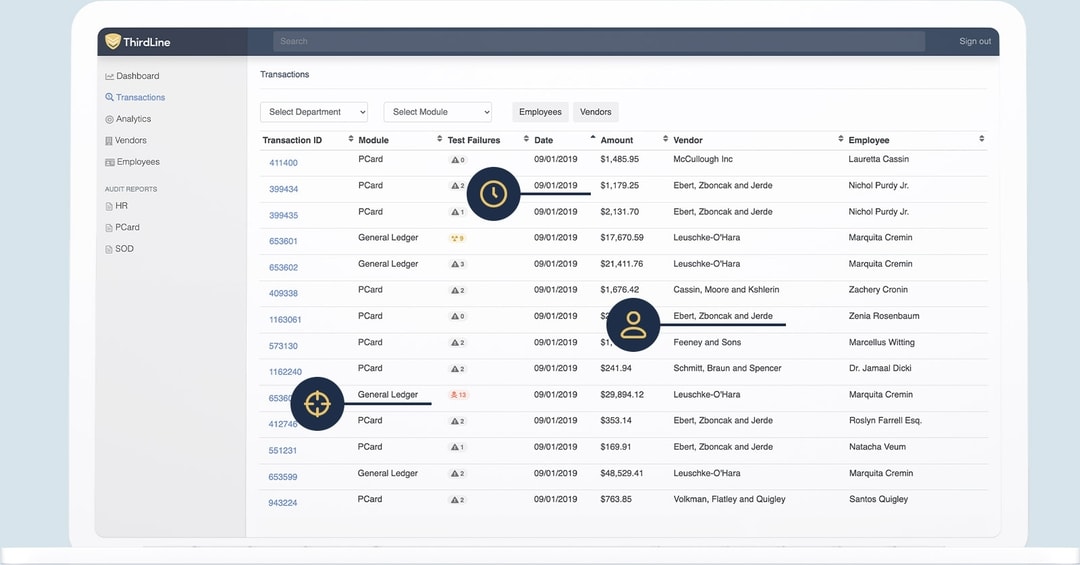Open transaction 943224
This screenshot has width=1080, height=565.
(x=282, y=503)
